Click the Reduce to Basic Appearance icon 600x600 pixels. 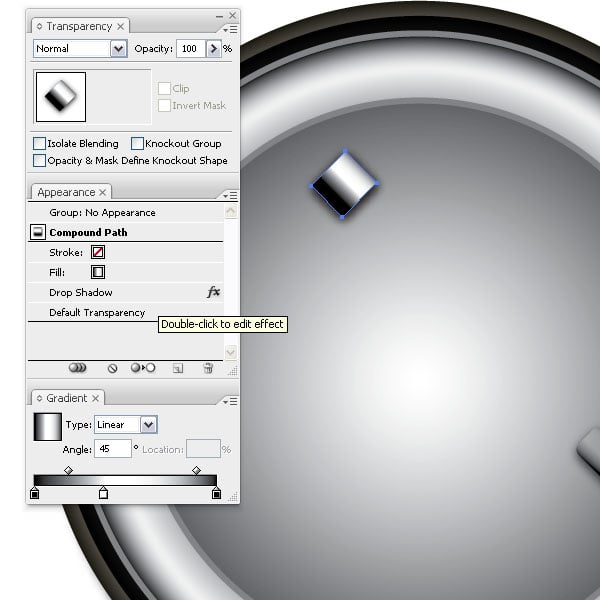click(x=144, y=368)
